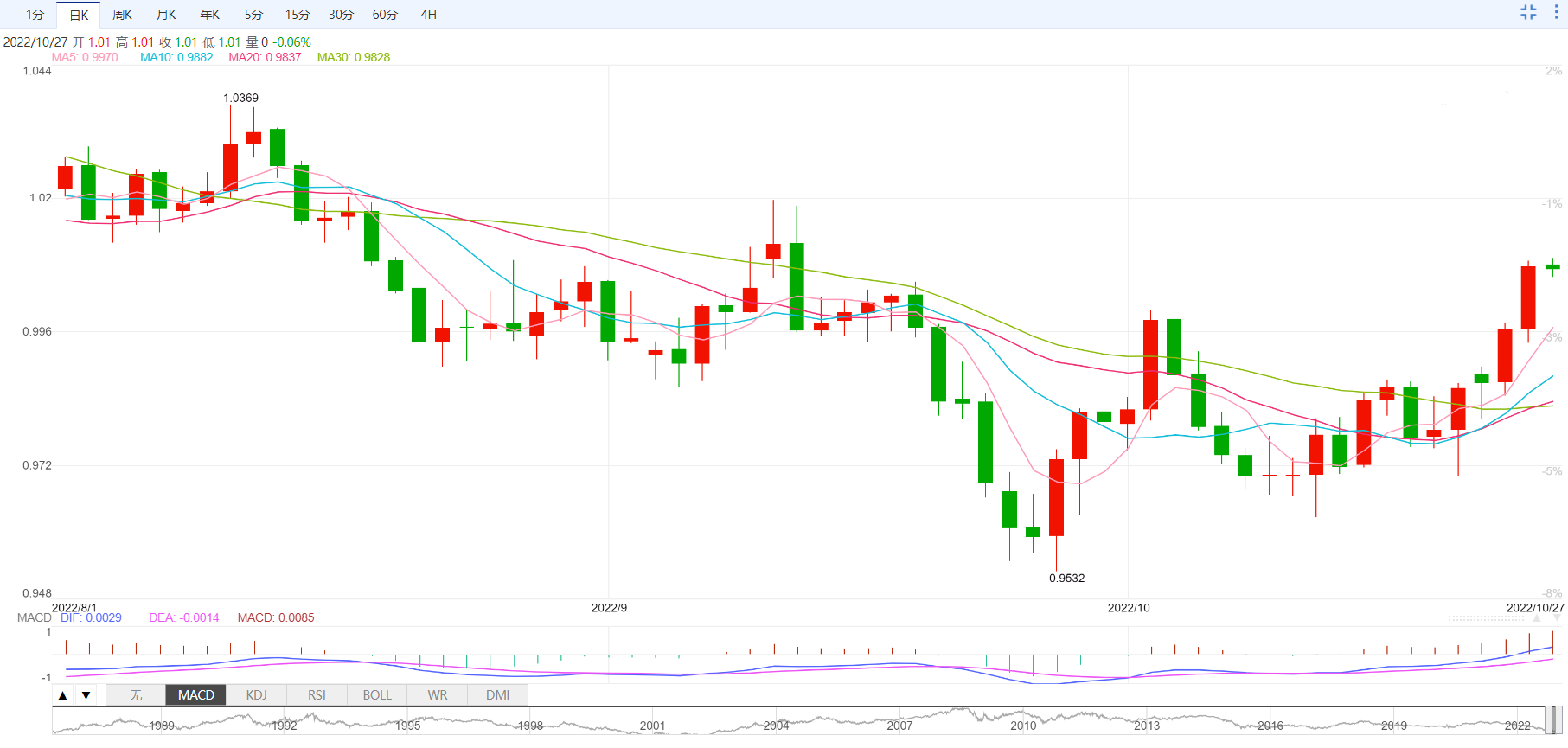Click the DEA: -0.0014 value label
Image resolution: width=1568 pixels, height=748 pixels.
184,617
